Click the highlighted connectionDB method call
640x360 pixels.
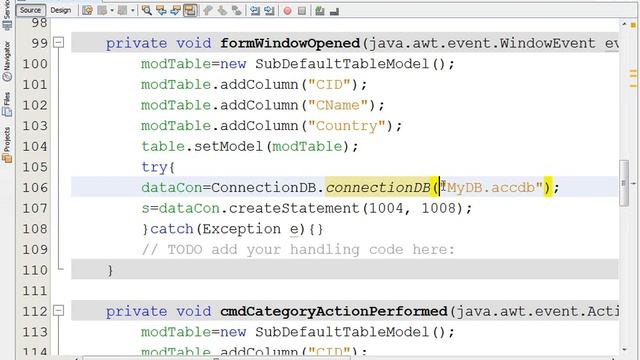point(378,187)
